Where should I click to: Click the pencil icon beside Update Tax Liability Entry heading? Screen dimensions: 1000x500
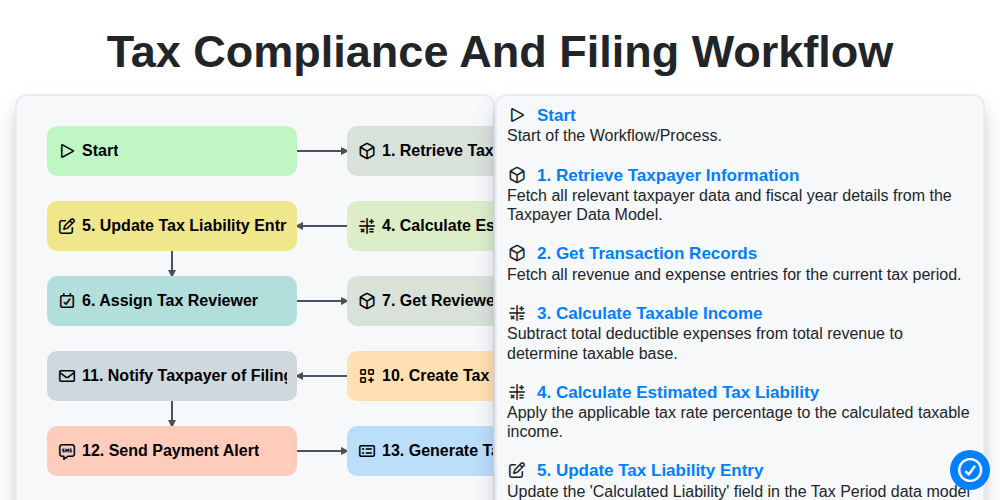pyautogui.click(x=517, y=471)
